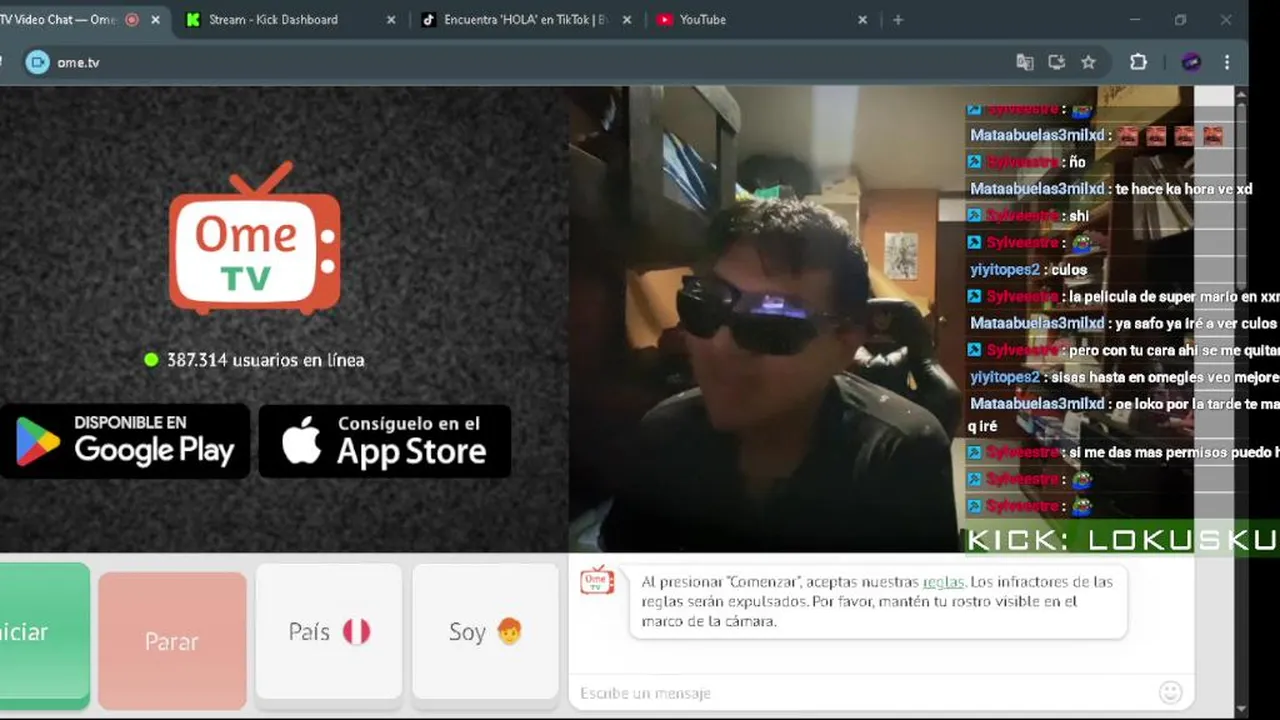Viewport: 1280px width, 720px height.
Task: Switch to the YouTube tab
Action: 762,19
